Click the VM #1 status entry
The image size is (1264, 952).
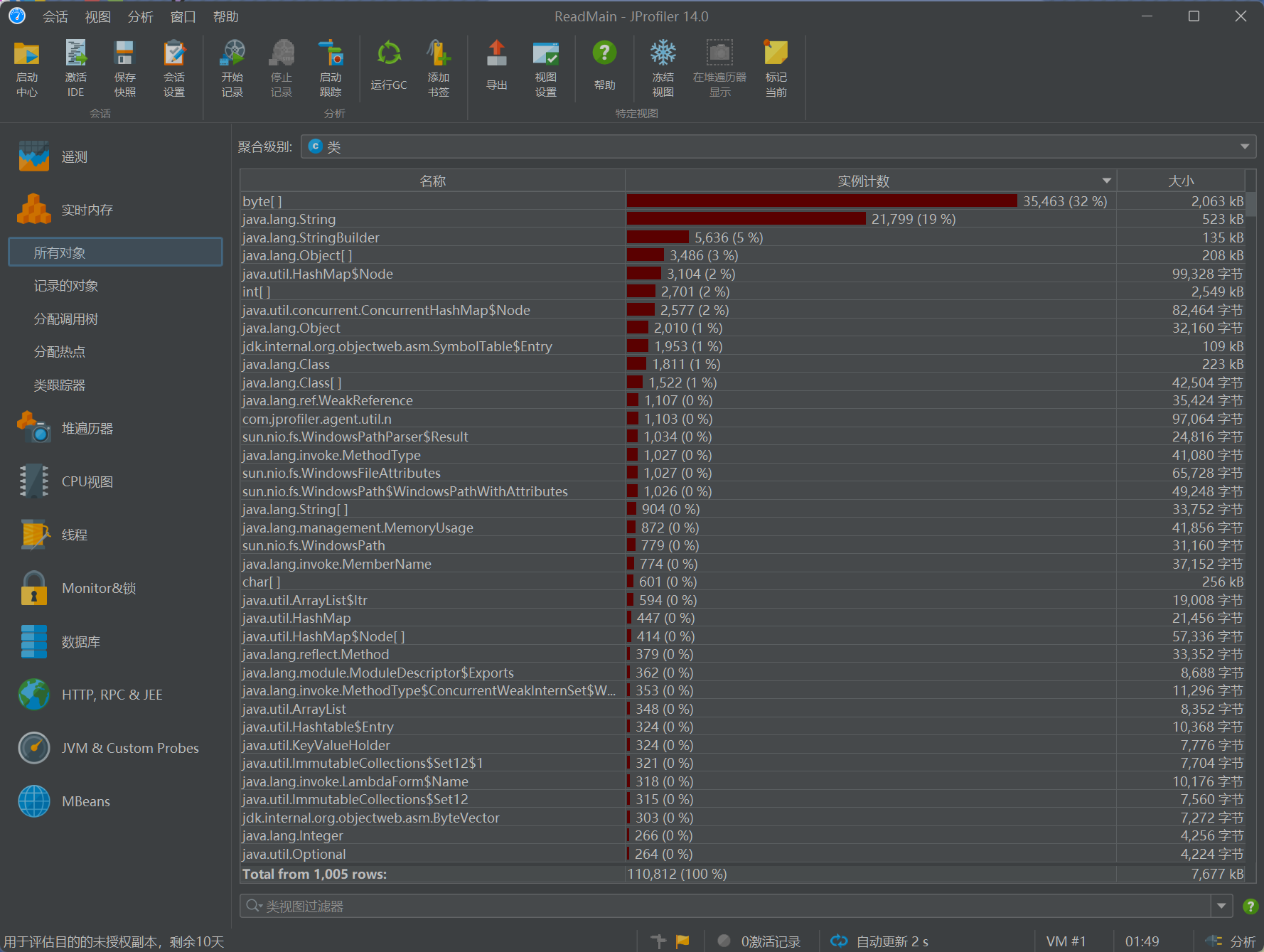coord(1066,941)
